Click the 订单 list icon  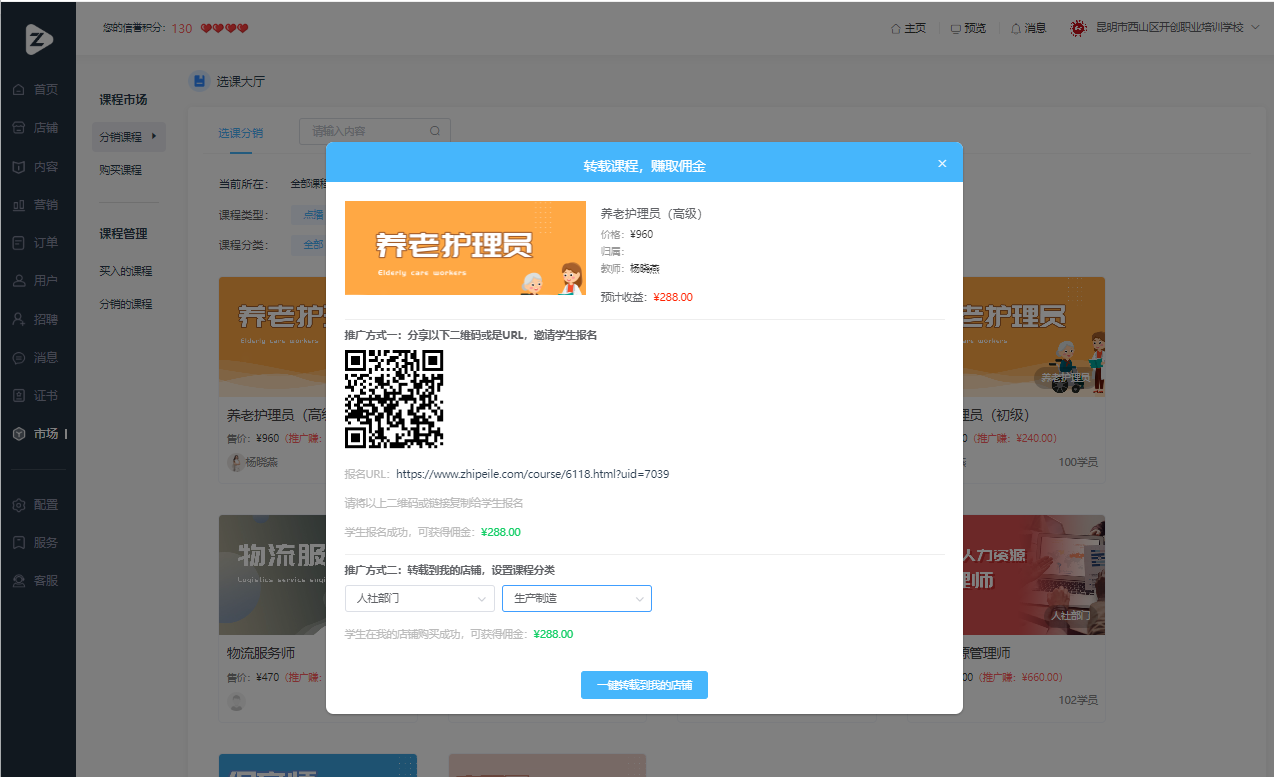pos(18,243)
